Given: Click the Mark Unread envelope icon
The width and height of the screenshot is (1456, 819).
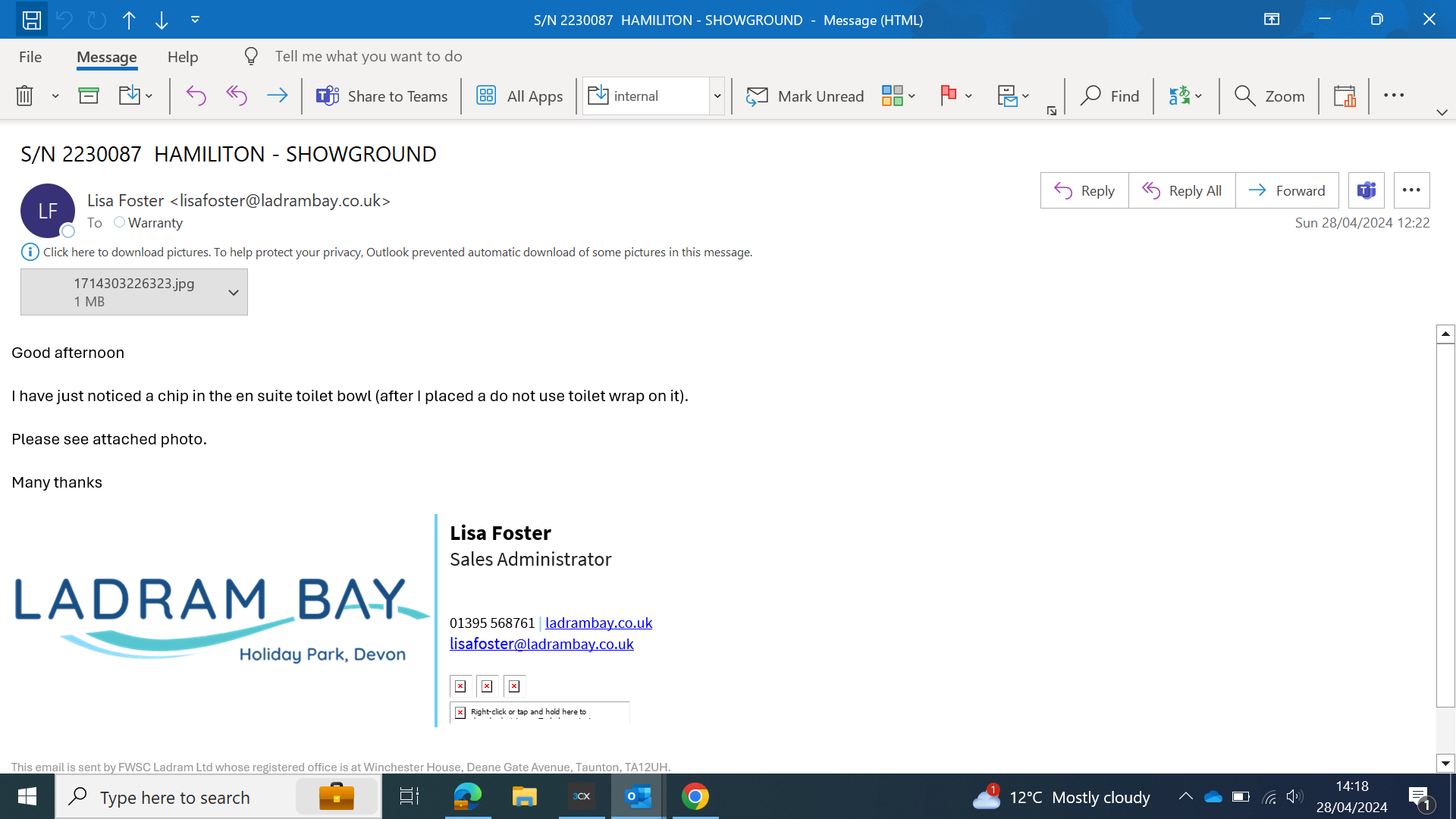Looking at the screenshot, I should point(757,96).
